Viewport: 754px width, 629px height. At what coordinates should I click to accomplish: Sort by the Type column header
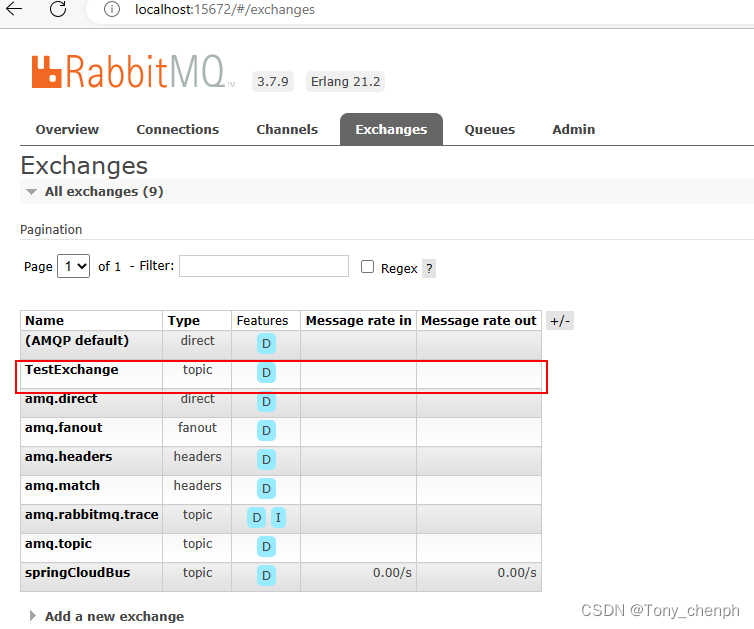[x=184, y=321]
